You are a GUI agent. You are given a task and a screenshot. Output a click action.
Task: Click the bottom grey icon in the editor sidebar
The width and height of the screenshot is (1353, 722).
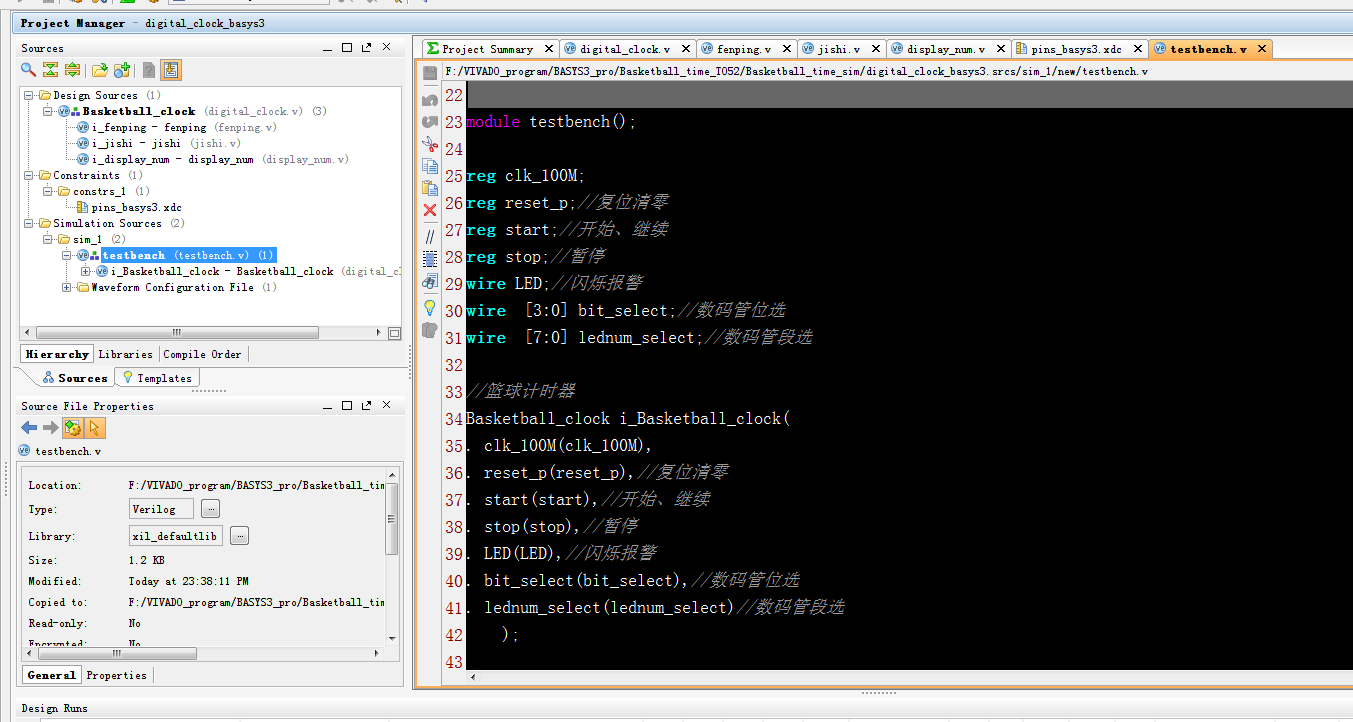tap(430, 330)
